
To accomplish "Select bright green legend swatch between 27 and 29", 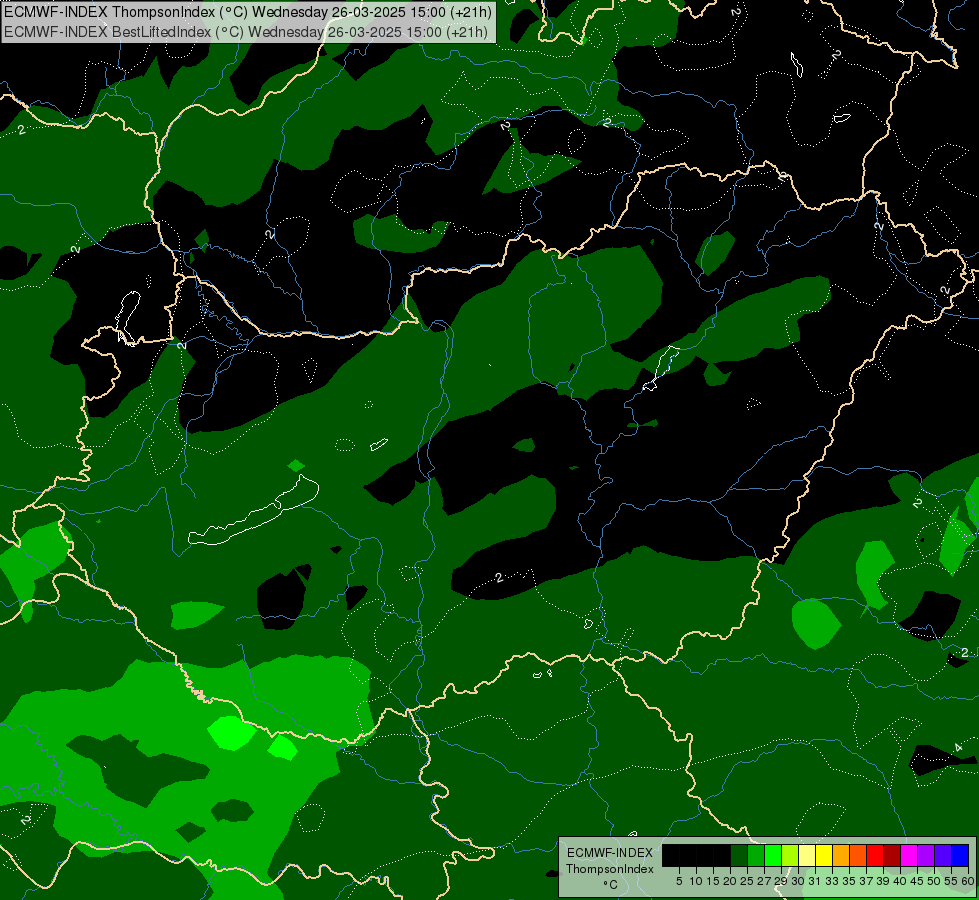I will [x=773, y=855].
